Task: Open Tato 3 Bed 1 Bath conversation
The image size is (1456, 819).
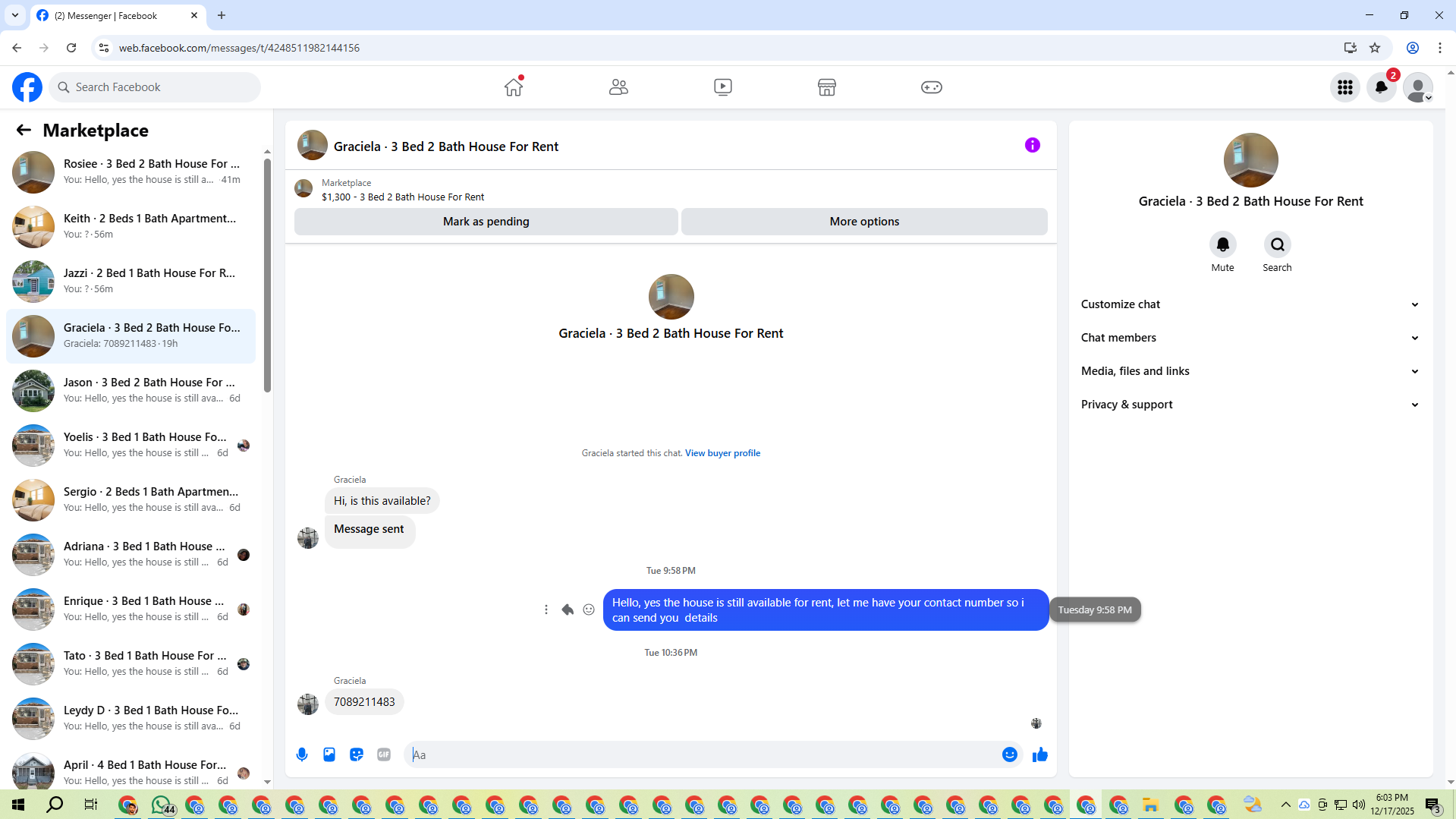Action: 131,664
